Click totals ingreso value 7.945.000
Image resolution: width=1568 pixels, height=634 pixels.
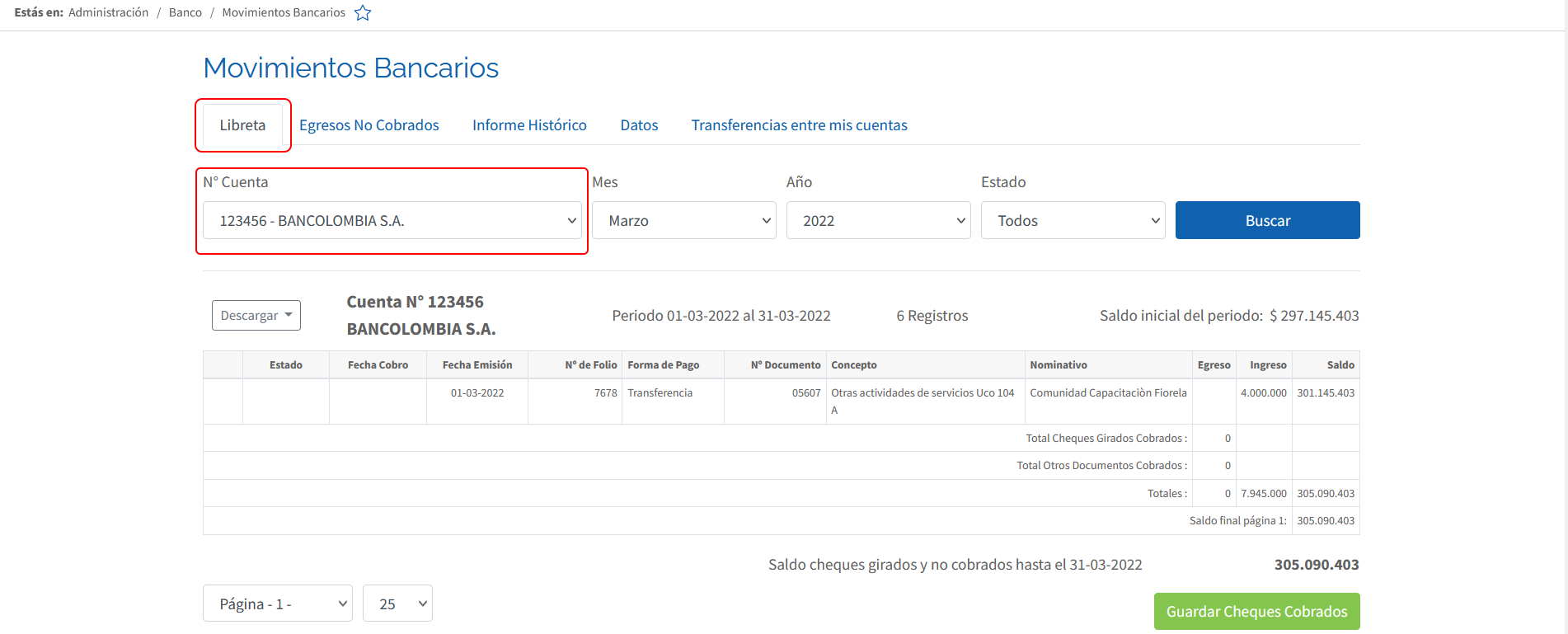click(1264, 494)
